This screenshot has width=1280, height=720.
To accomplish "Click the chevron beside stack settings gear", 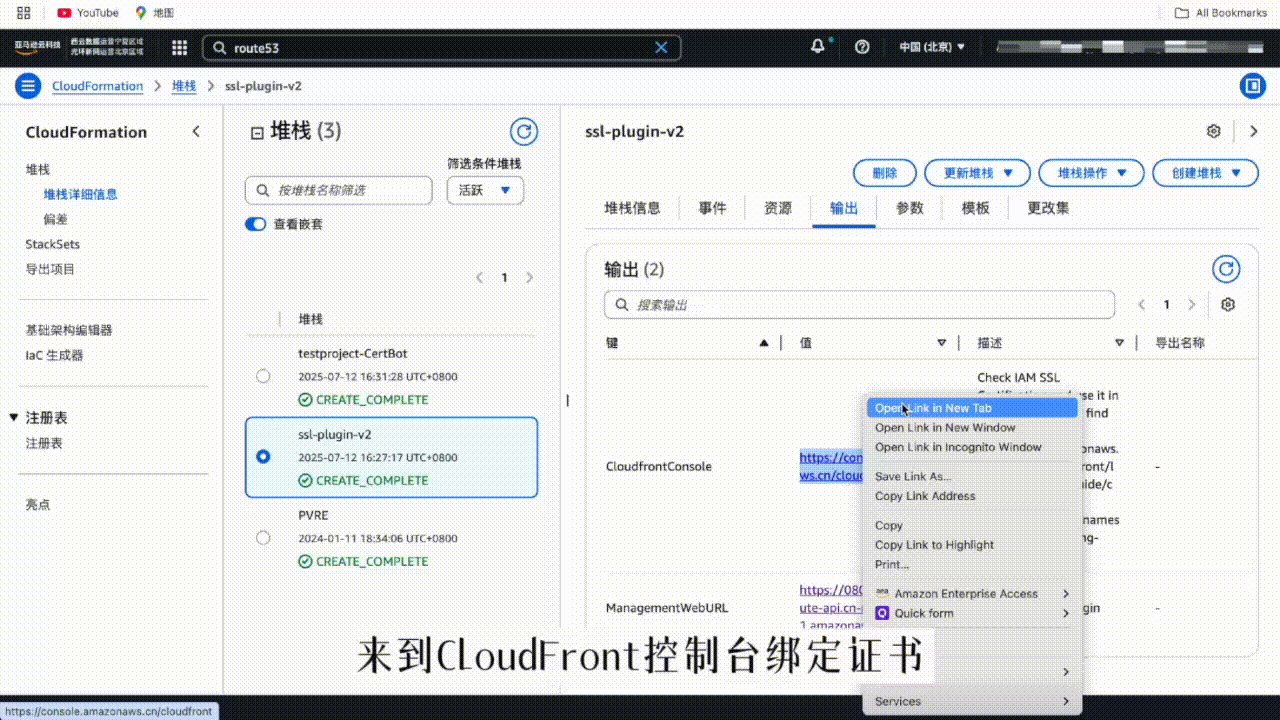I will coord(1254,131).
